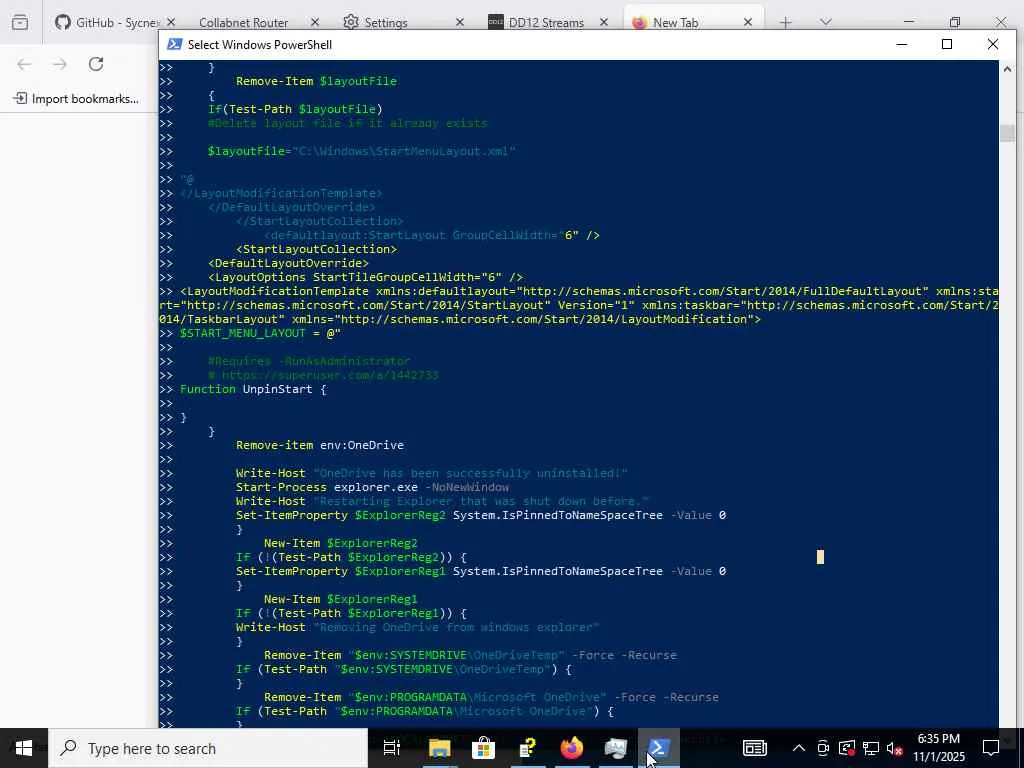Click 'New-Item $ExplorerReg1' line
Viewport: 1024px width, 768px height.
[340, 599]
